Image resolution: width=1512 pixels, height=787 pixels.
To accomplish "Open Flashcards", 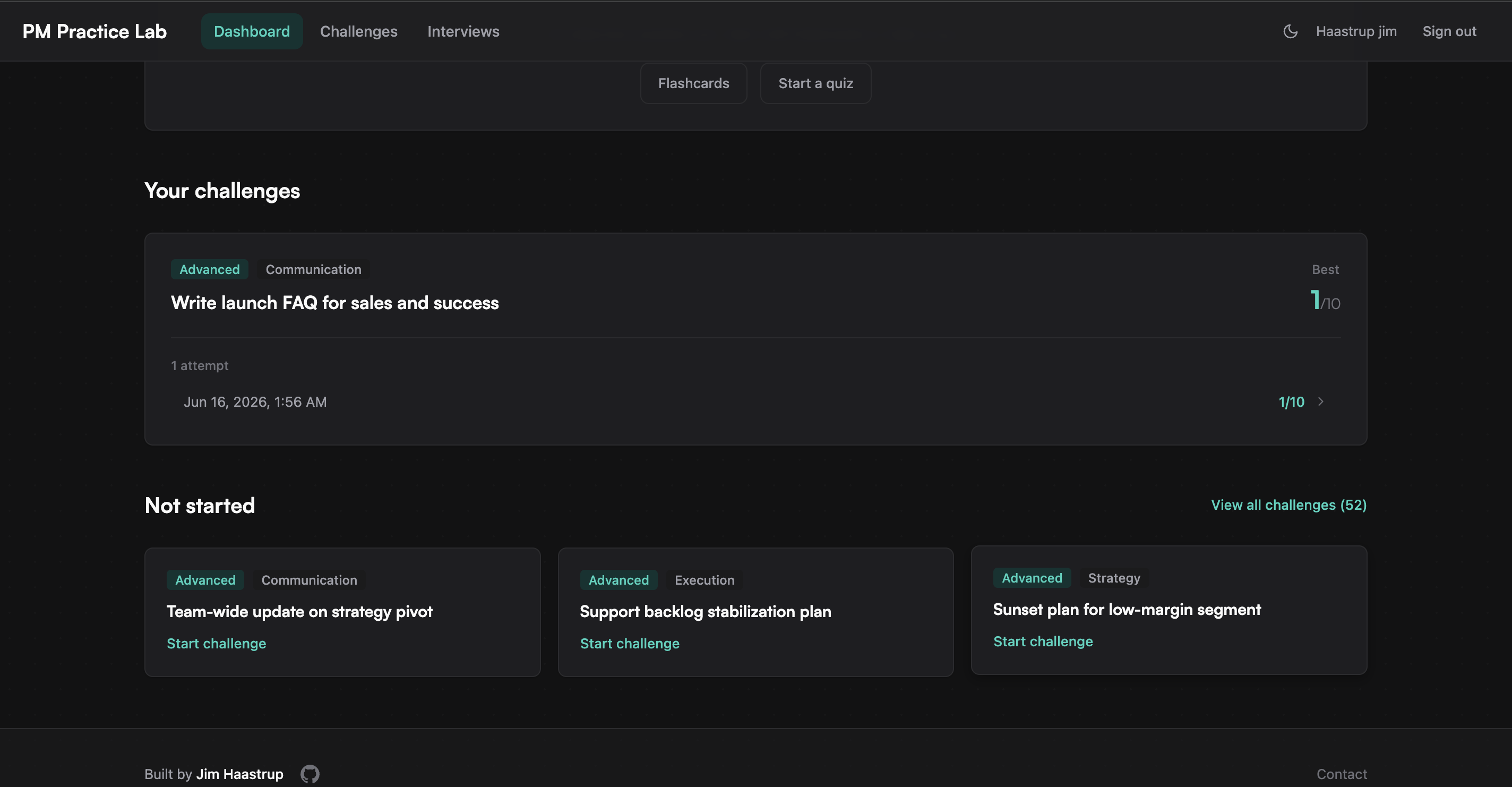I will (x=693, y=83).
